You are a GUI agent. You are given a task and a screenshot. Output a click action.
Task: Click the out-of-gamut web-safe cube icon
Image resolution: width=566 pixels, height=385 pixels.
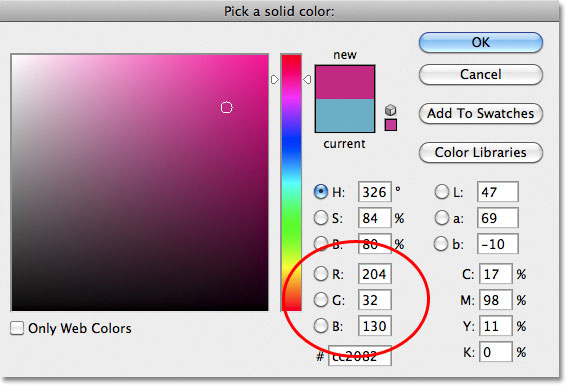tap(390, 110)
